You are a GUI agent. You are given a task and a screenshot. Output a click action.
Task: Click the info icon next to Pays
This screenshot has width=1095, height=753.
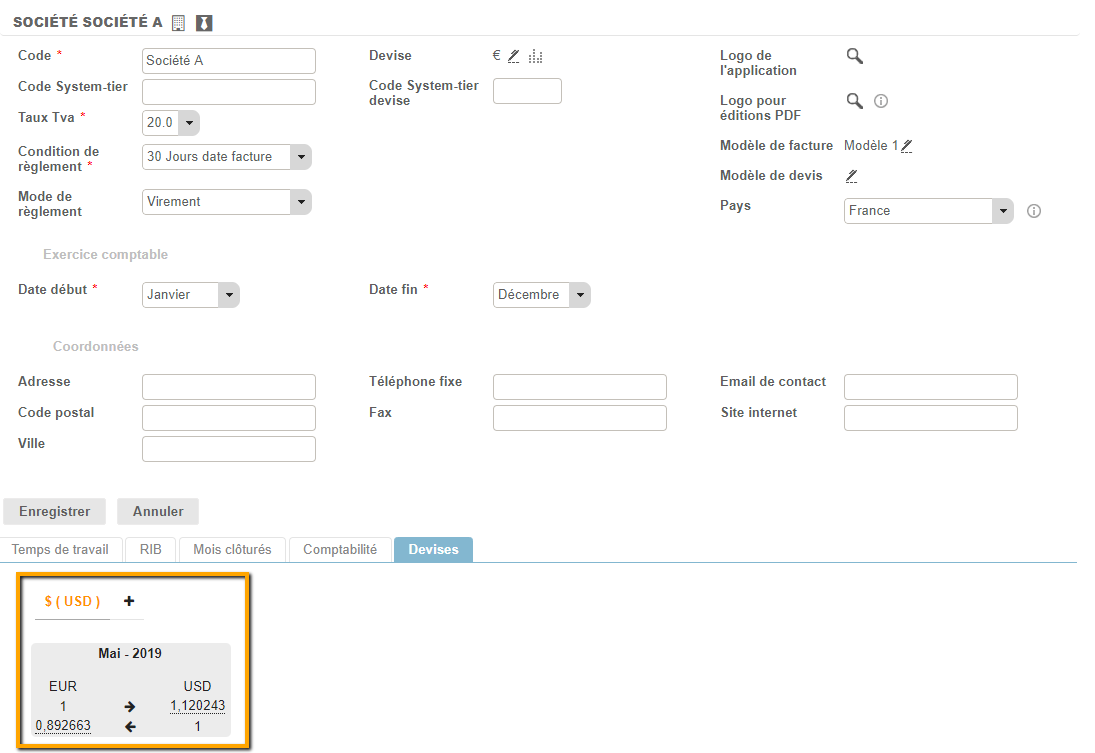(1034, 211)
